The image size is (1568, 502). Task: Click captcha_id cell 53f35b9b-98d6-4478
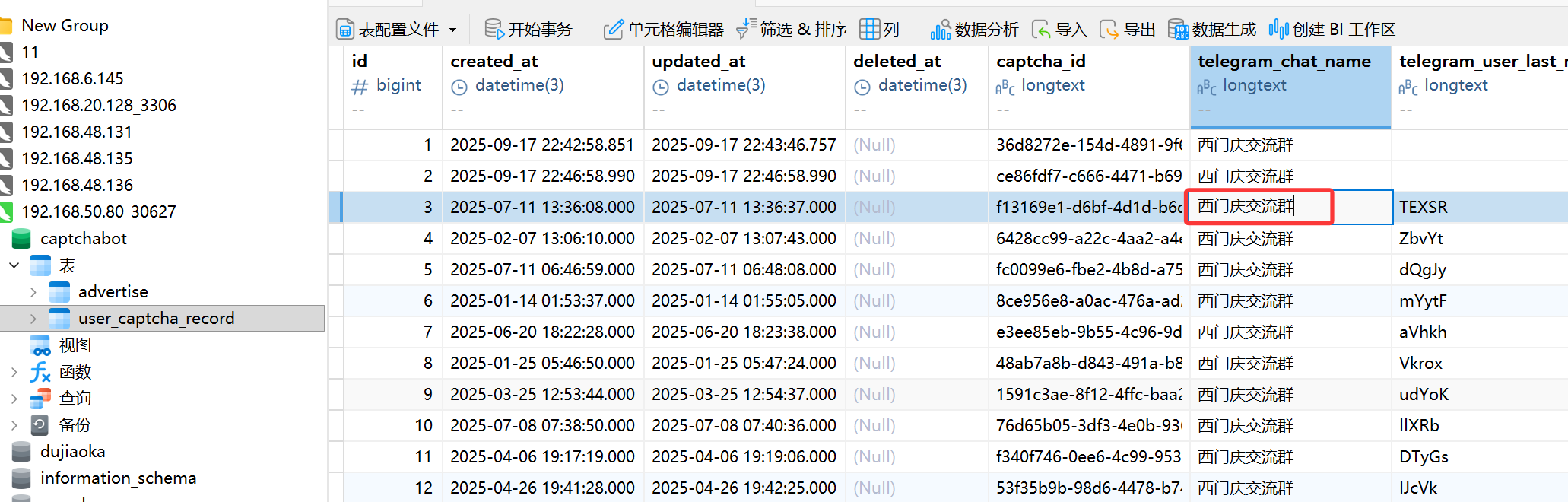pyautogui.click(x=1088, y=488)
